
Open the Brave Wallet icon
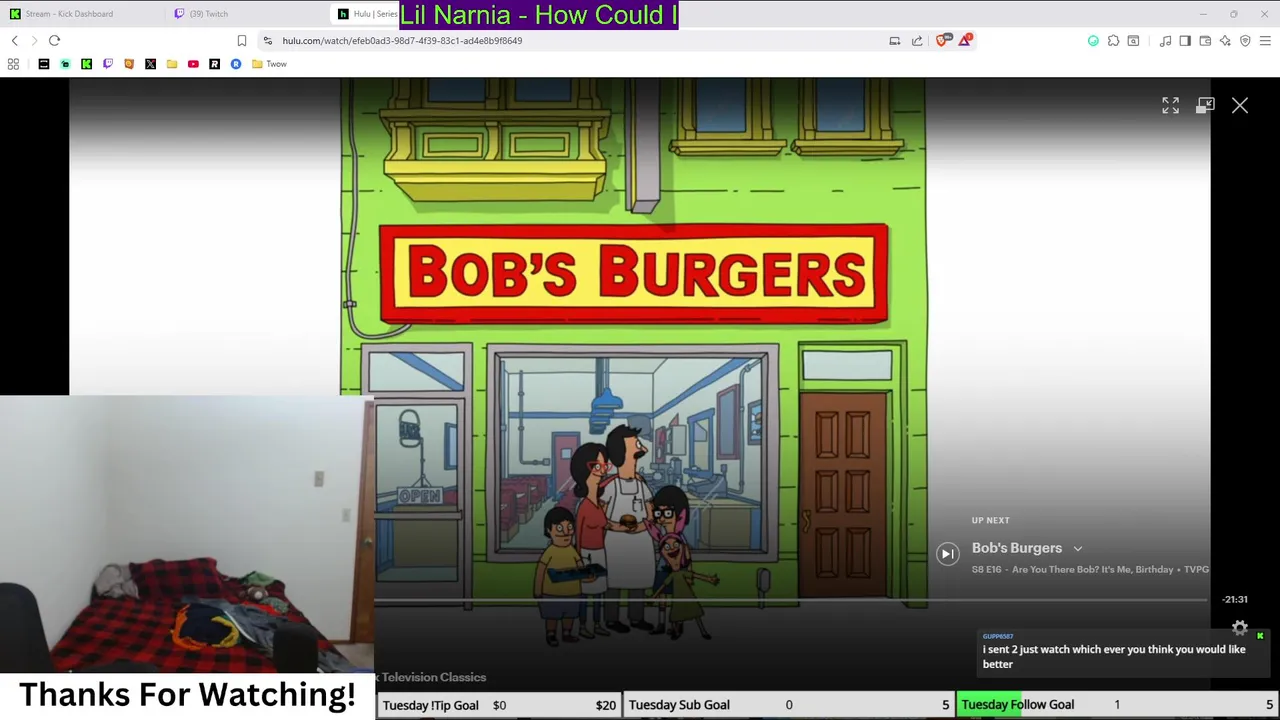pos(1205,41)
